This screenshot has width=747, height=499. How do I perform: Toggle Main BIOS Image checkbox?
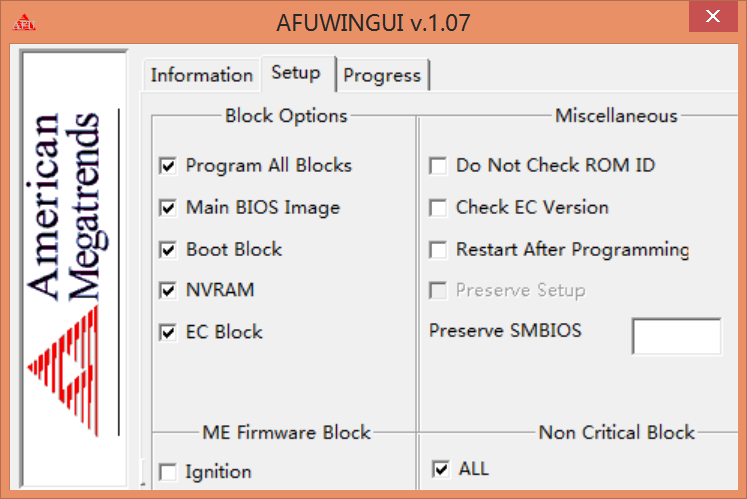pos(168,208)
